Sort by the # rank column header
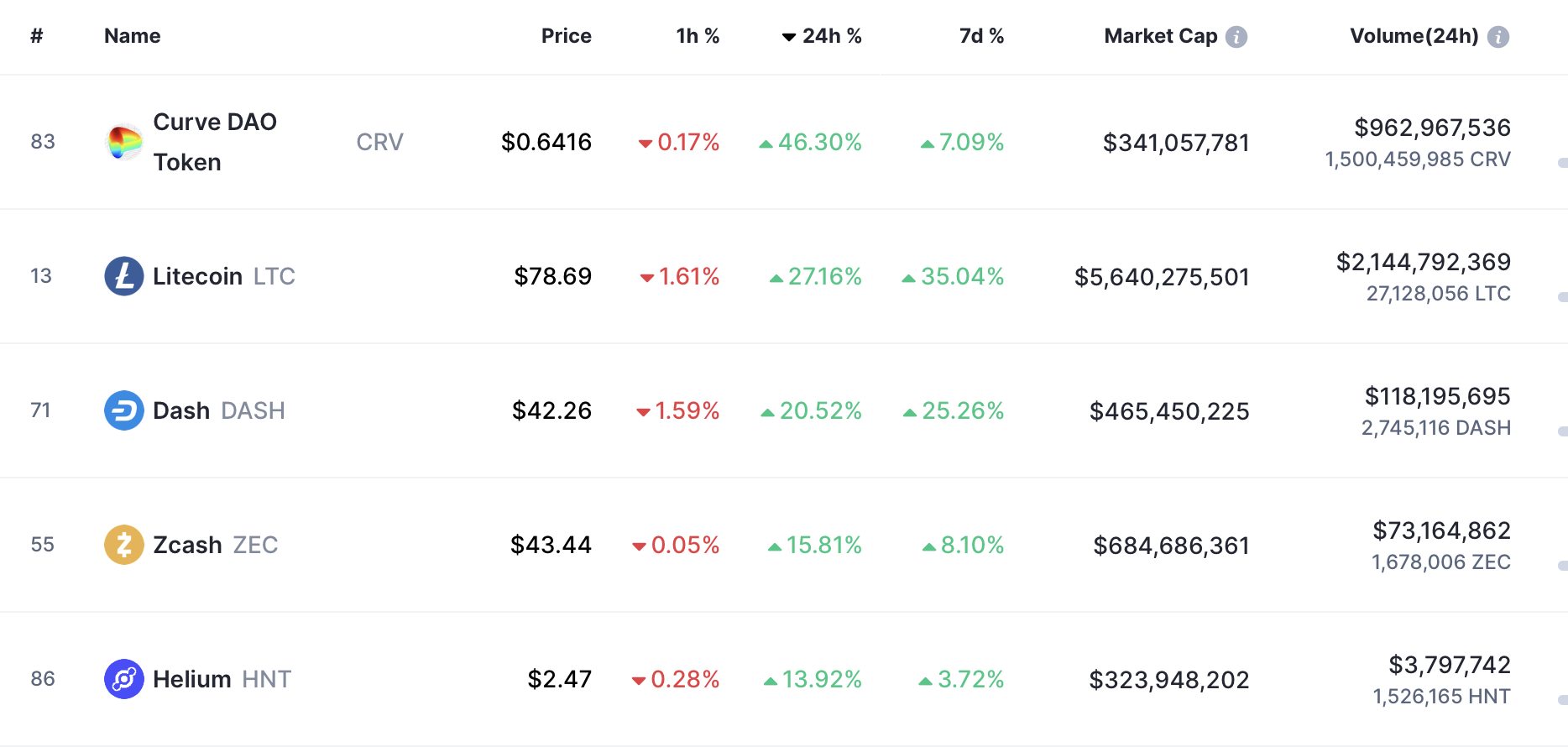 (37, 36)
